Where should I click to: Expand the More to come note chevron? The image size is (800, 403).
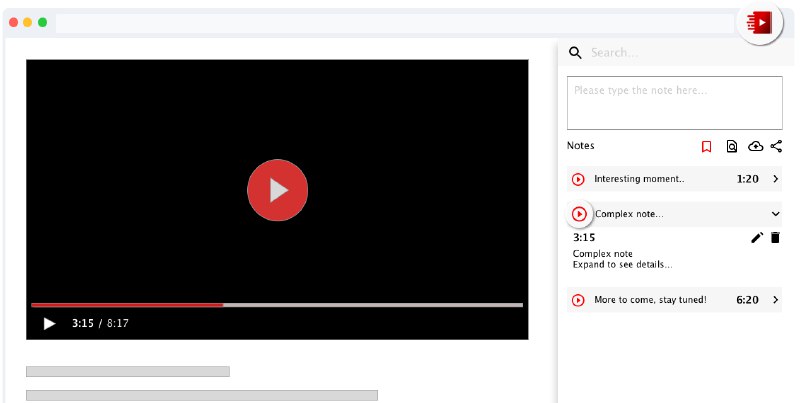[776, 300]
